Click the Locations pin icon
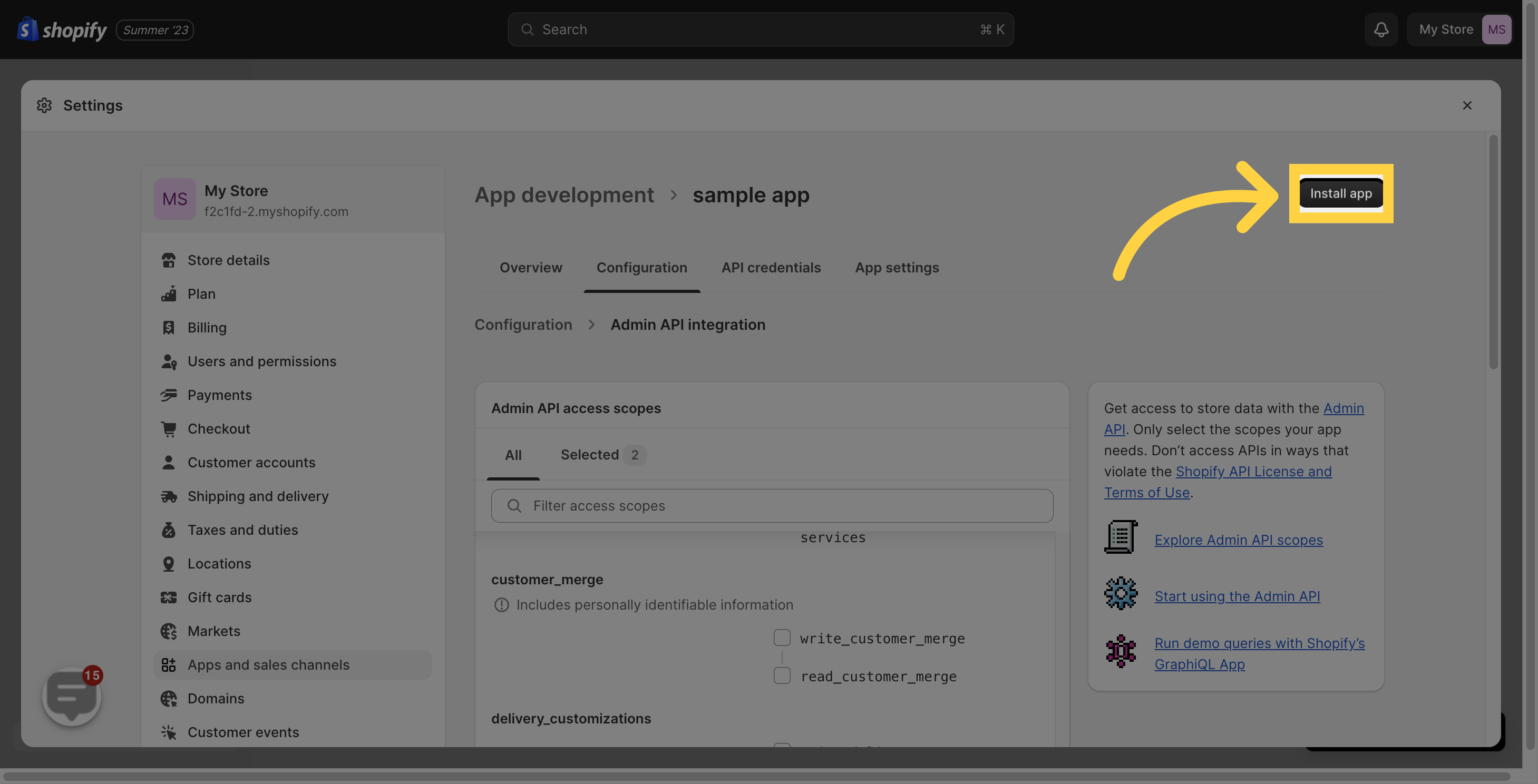Viewport: 1538px width, 784px height. 168,564
